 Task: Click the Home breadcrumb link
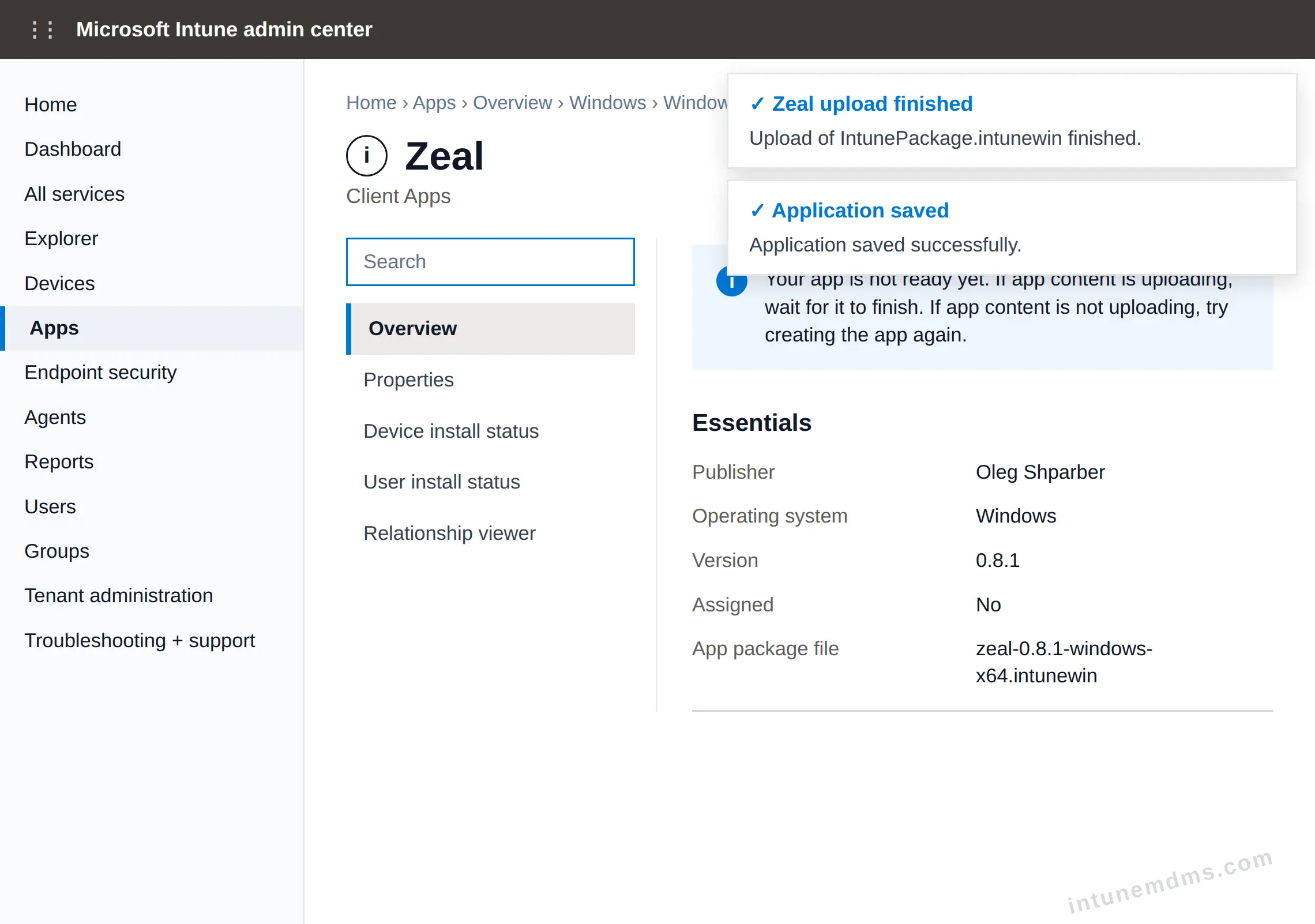tap(371, 102)
